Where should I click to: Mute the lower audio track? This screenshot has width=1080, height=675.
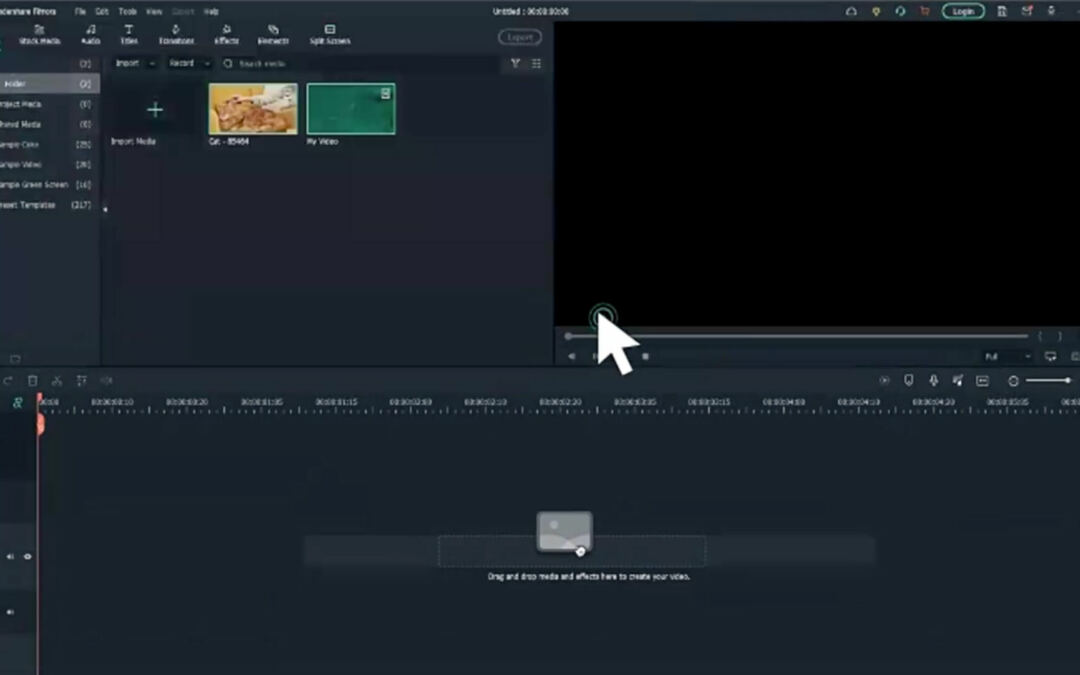pyautogui.click(x=10, y=612)
